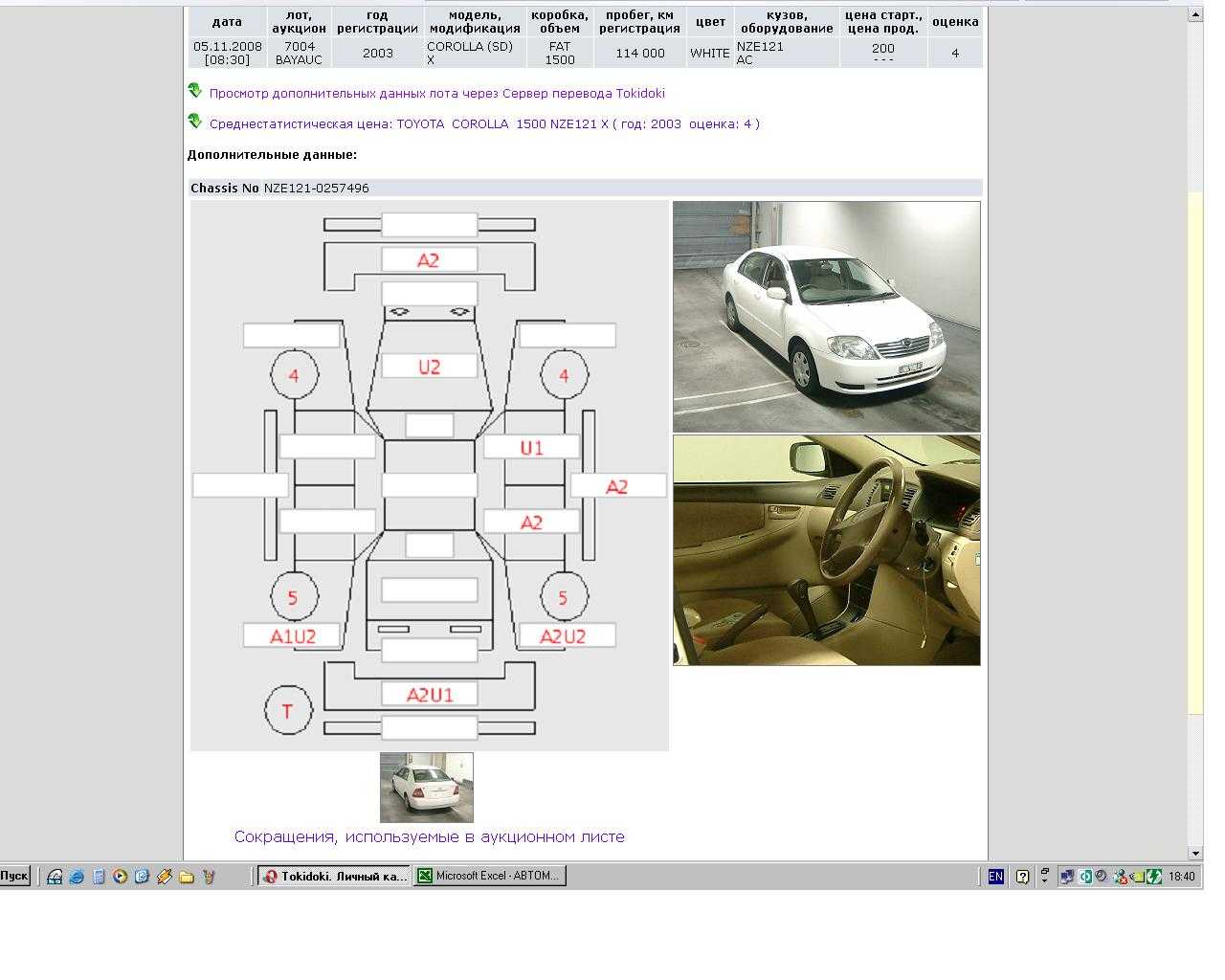Viewport: 1225px width, 980px height.
Task: Click left front tire circle marked 4
Action: [294, 375]
